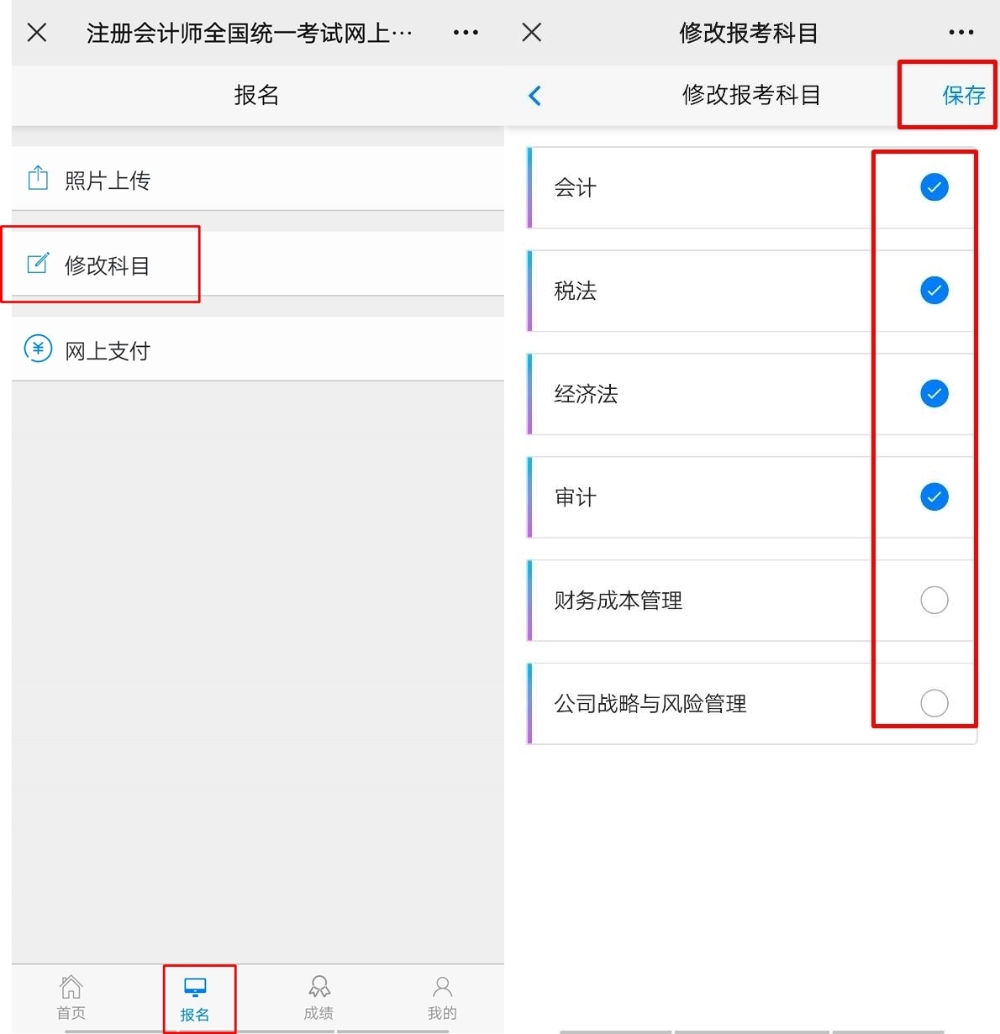The height and width of the screenshot is (1034, 1000).
Task: Open the 首页 home tab icon
Action: (71, 988)
